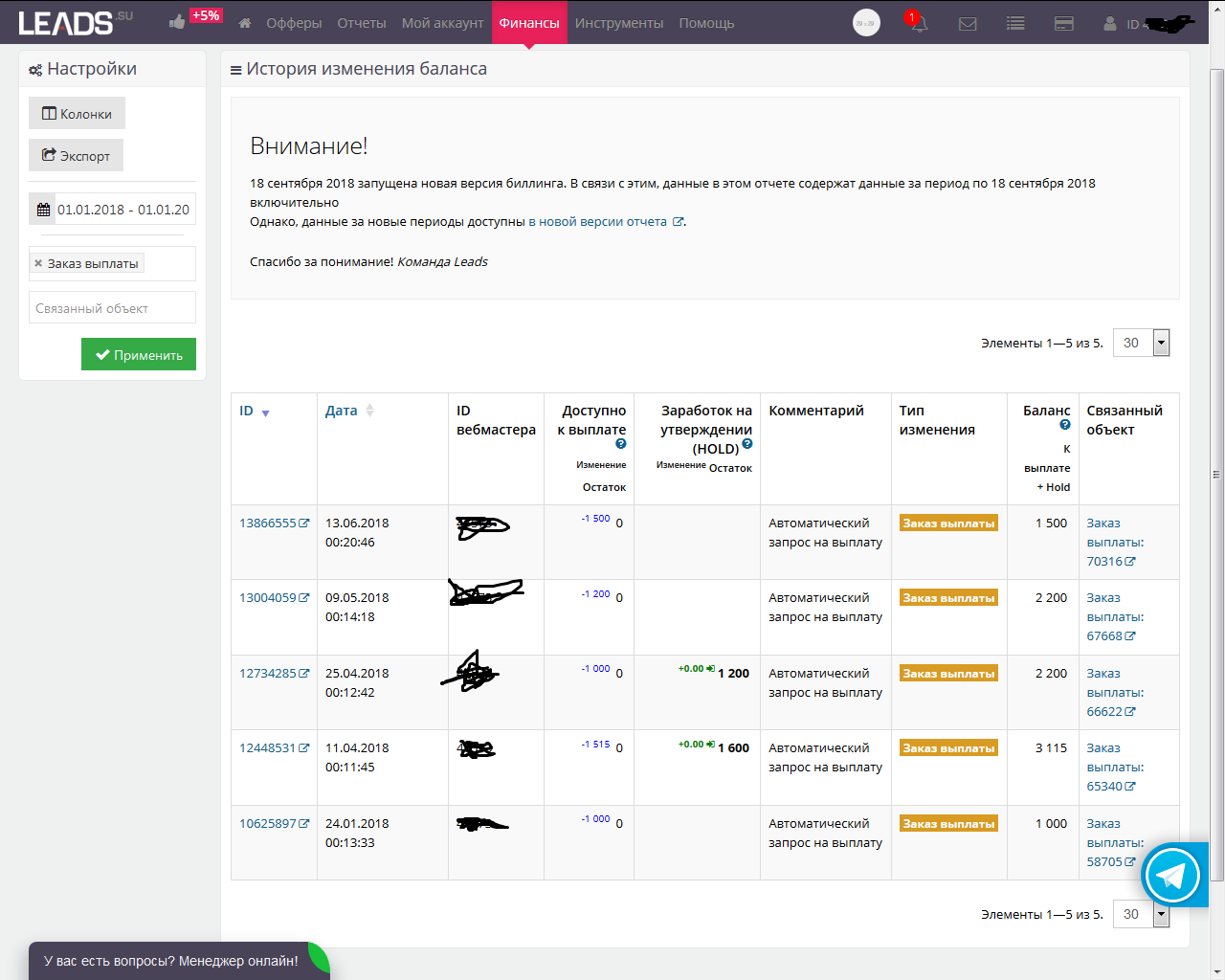Click the page vertical scrollbar
This screenshot has height=980, width=1225.
tap(1216, 474)
